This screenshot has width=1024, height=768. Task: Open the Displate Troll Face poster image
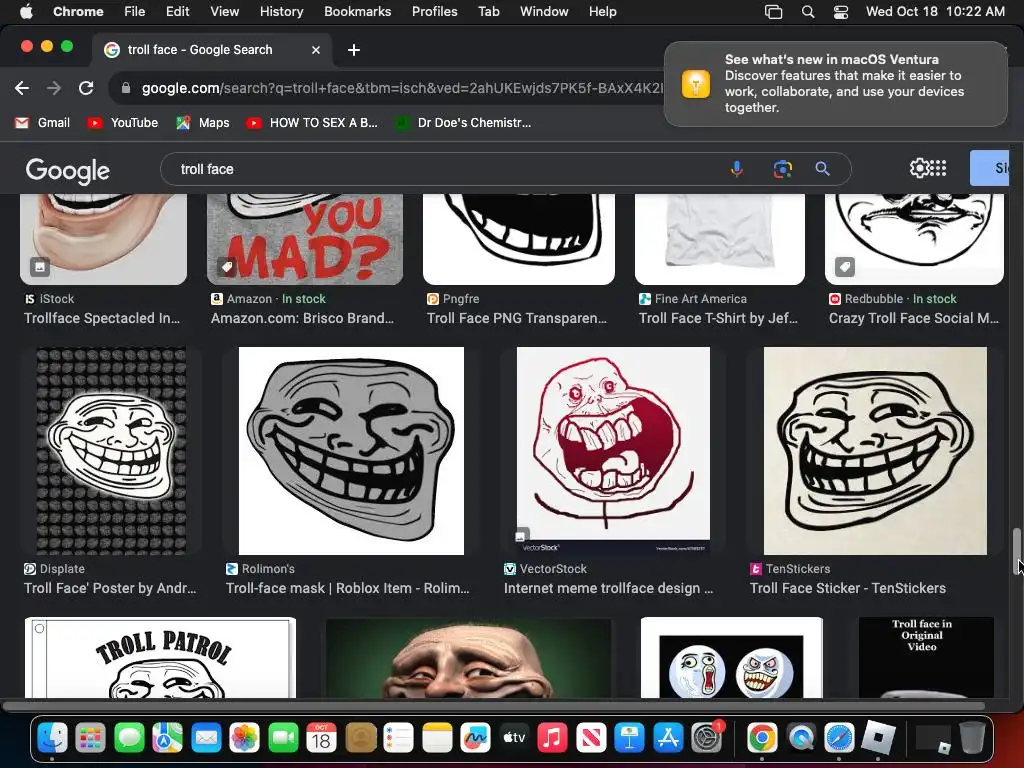[111, 451]
